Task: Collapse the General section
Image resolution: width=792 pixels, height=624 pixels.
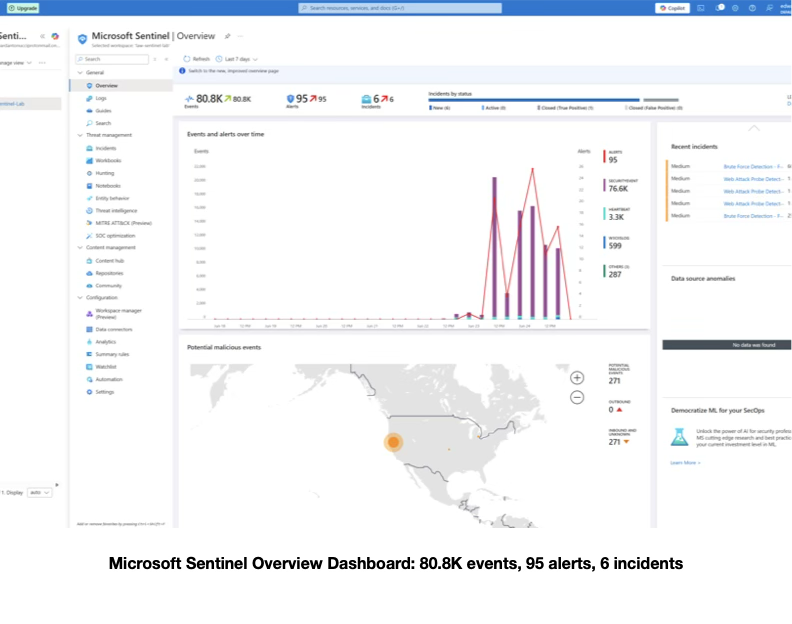Action: pyautogui.click(x=80, y=73)
